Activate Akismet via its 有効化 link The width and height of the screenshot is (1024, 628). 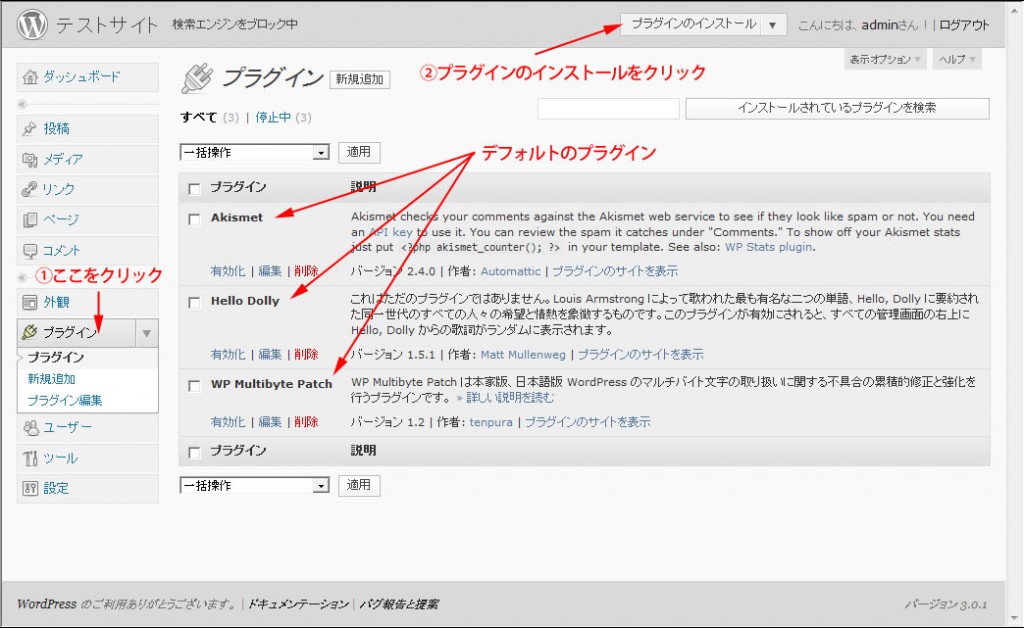point(228,271)
